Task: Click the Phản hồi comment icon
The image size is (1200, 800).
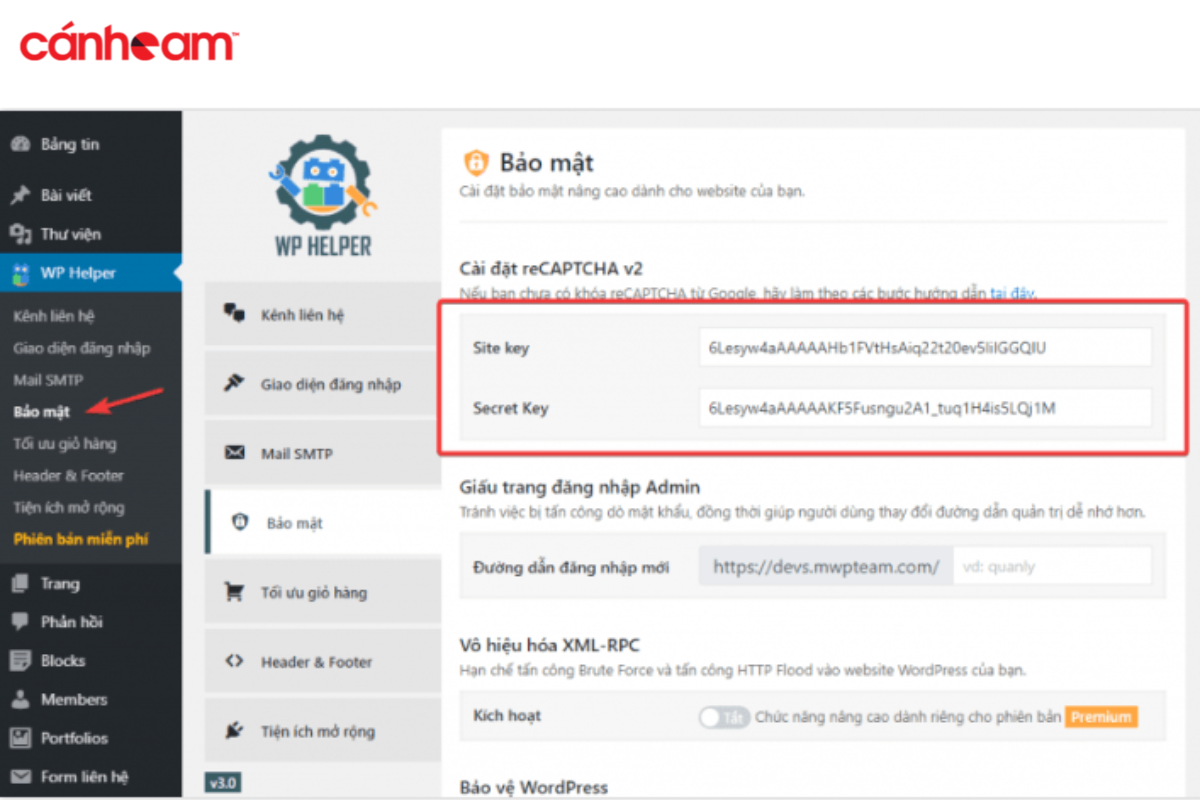Action: pyautogui.click(x=20, y=622)
